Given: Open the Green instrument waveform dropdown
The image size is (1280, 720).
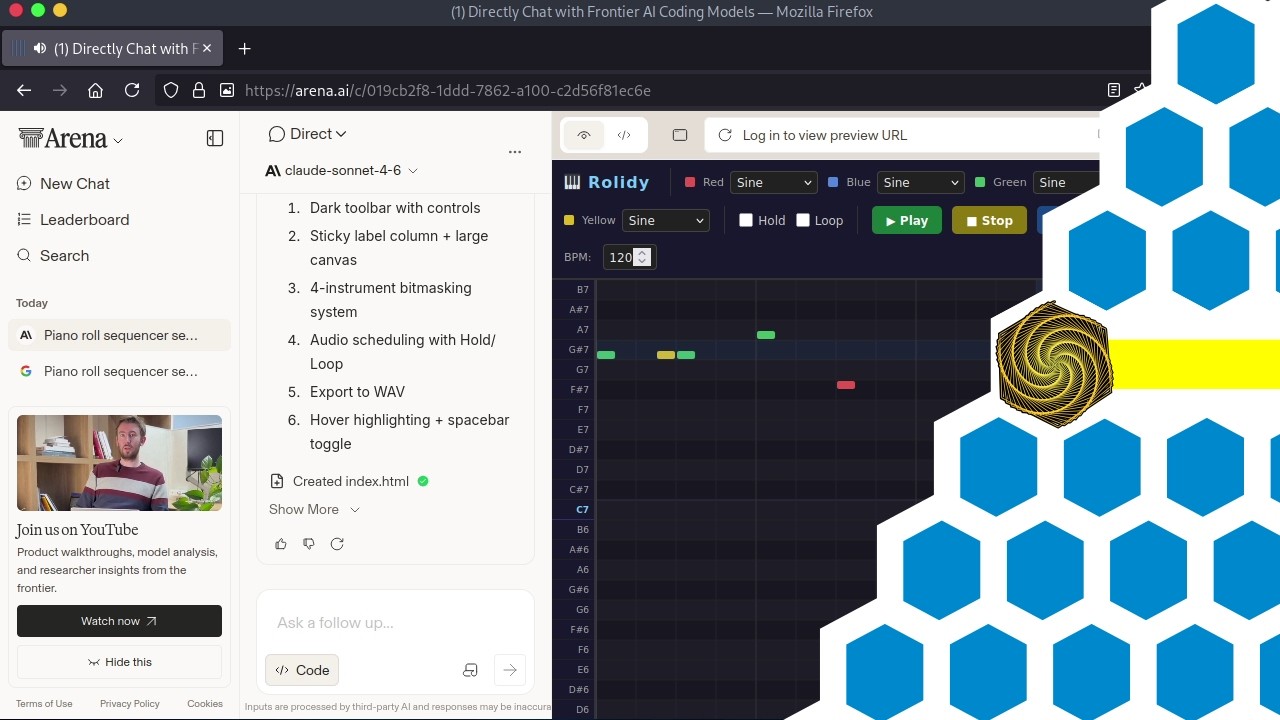Looking at the screenshot, I should (x=1067, y=182).
